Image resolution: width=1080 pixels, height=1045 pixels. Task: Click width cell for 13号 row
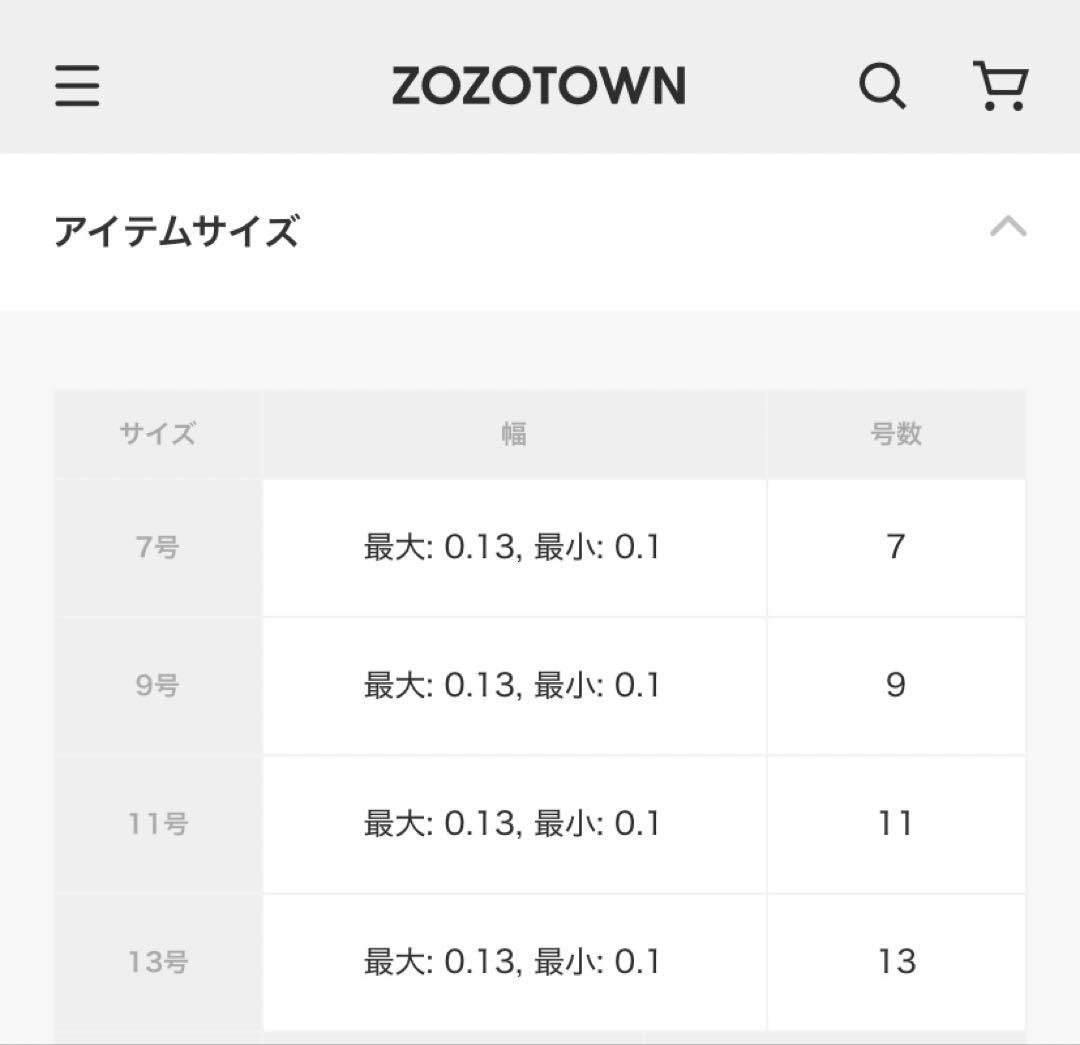(513, 962)
